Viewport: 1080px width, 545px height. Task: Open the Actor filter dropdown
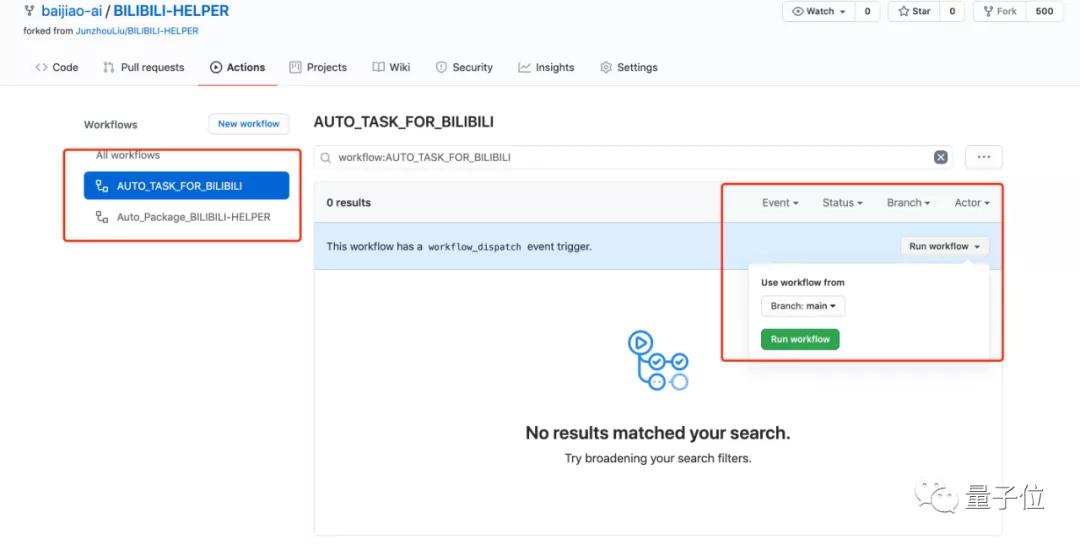971,203
